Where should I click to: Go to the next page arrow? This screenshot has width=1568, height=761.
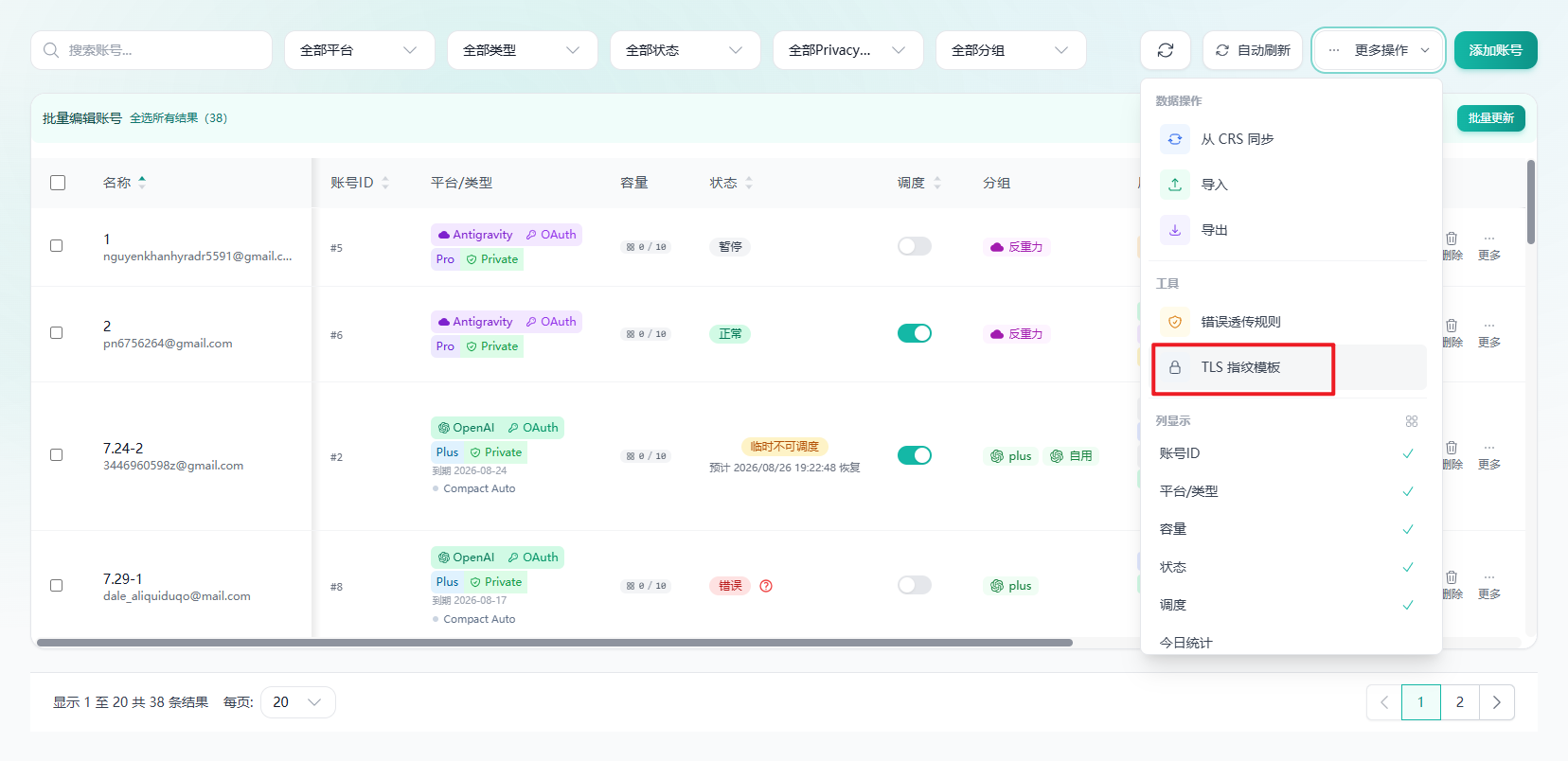click(1496, 702)
